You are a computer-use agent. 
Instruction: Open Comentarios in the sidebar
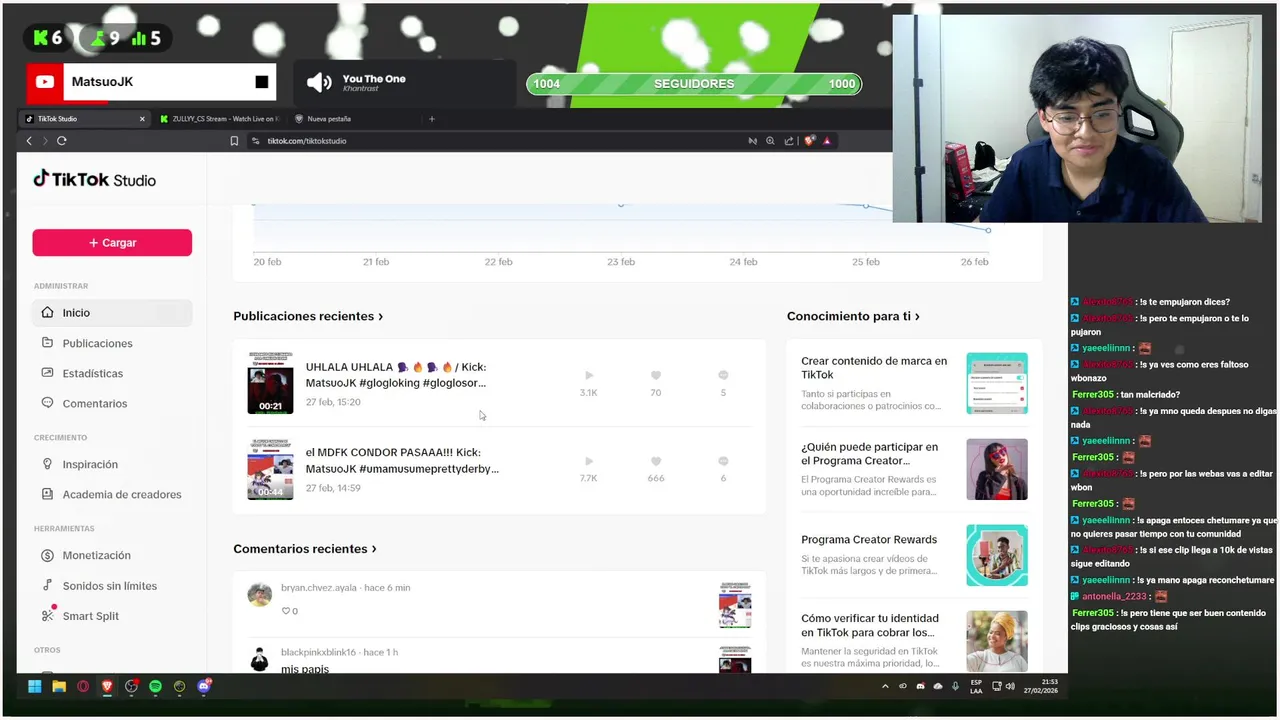coord(112,403)
